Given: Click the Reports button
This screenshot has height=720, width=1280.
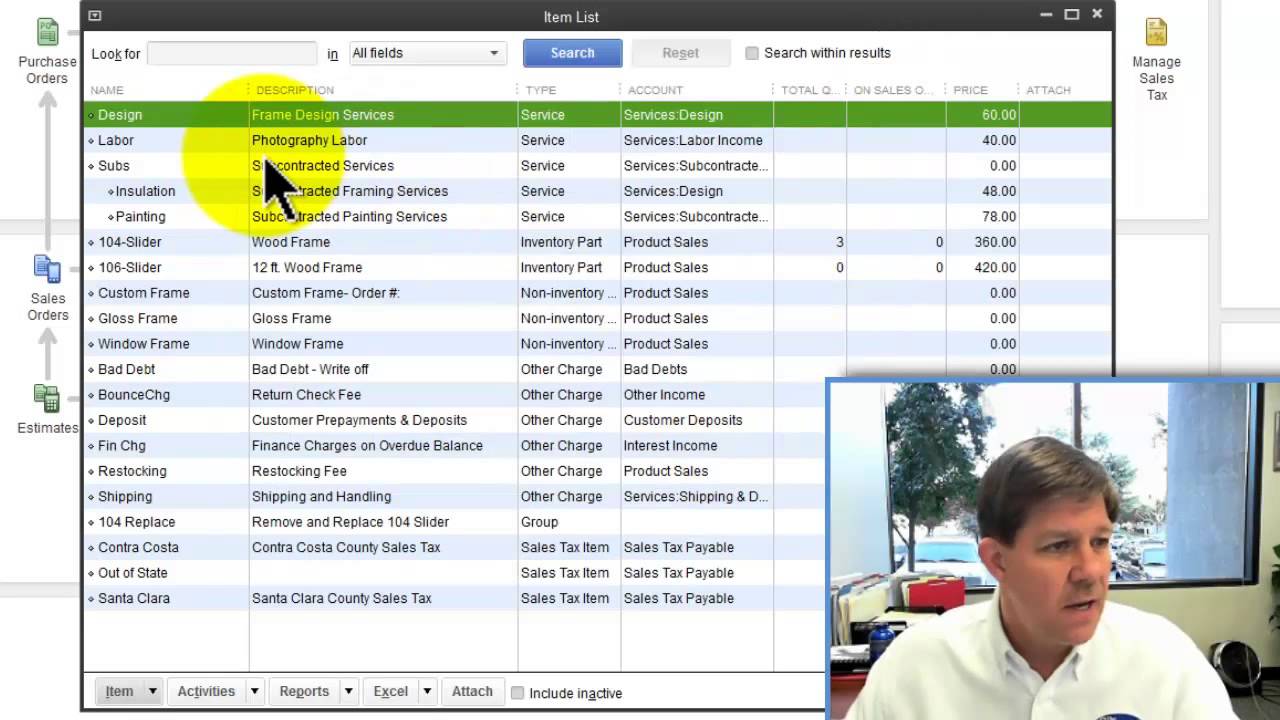Looking at the screenshot, I should click(304, 691).
